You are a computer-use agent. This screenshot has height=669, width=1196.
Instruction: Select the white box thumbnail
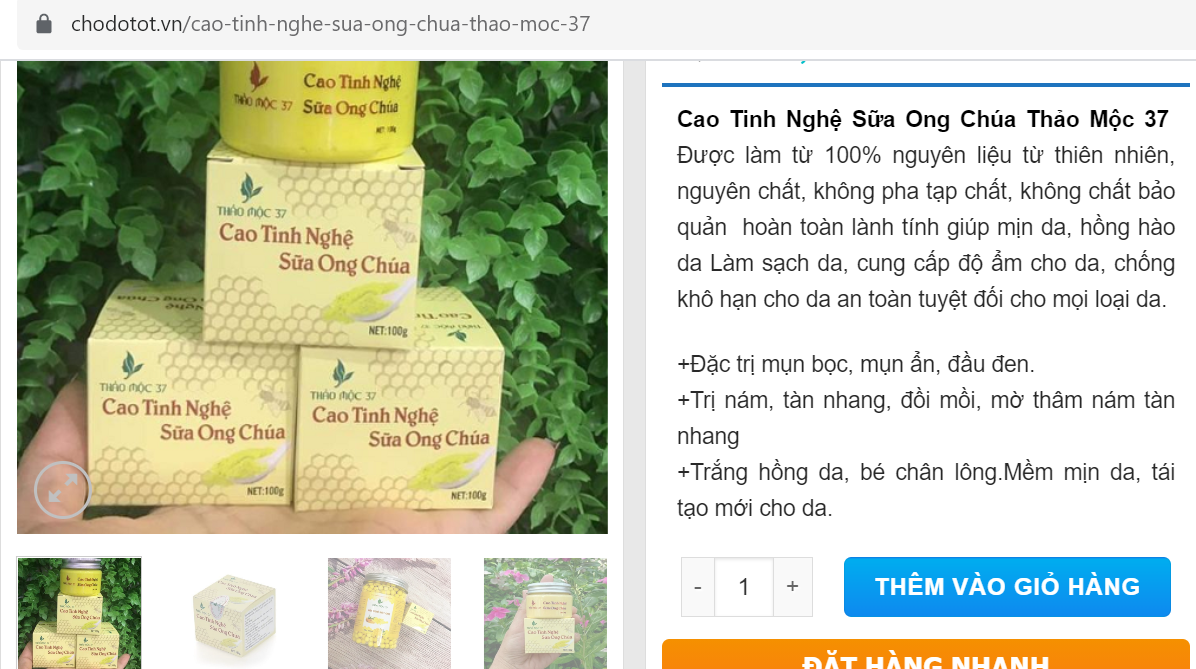tap(234, 613)
